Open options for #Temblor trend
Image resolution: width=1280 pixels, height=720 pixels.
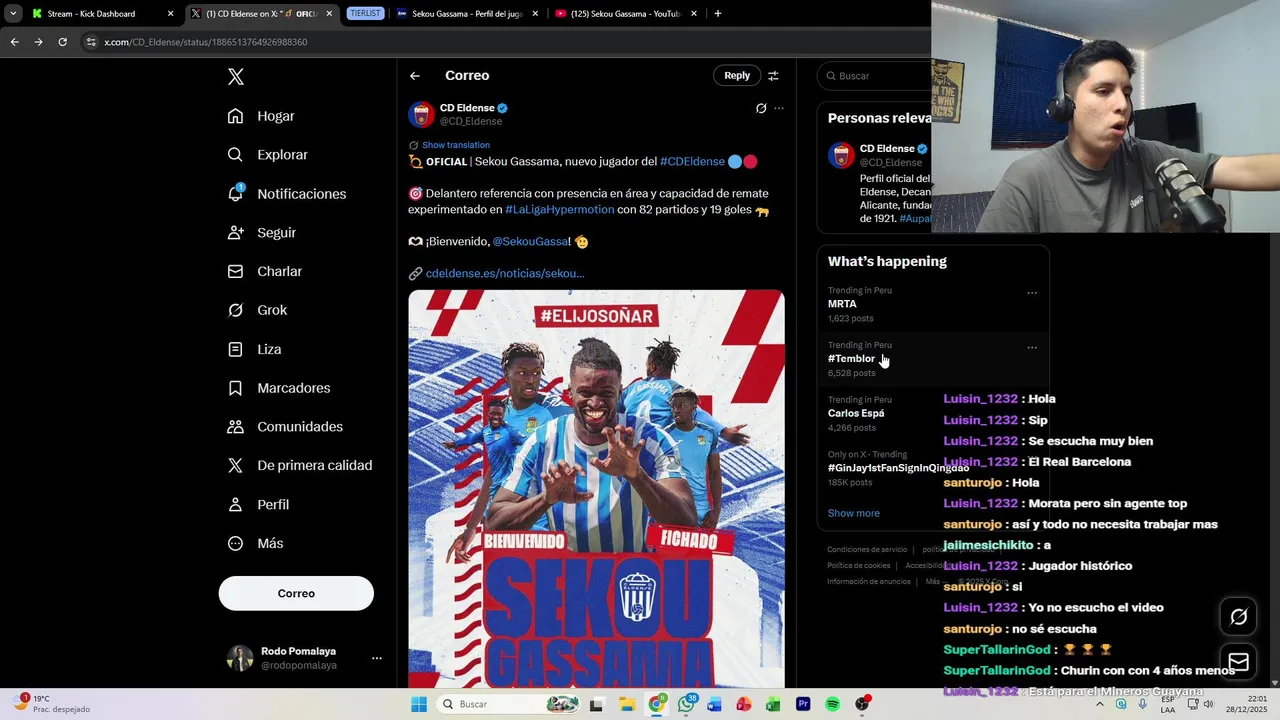1032,348
